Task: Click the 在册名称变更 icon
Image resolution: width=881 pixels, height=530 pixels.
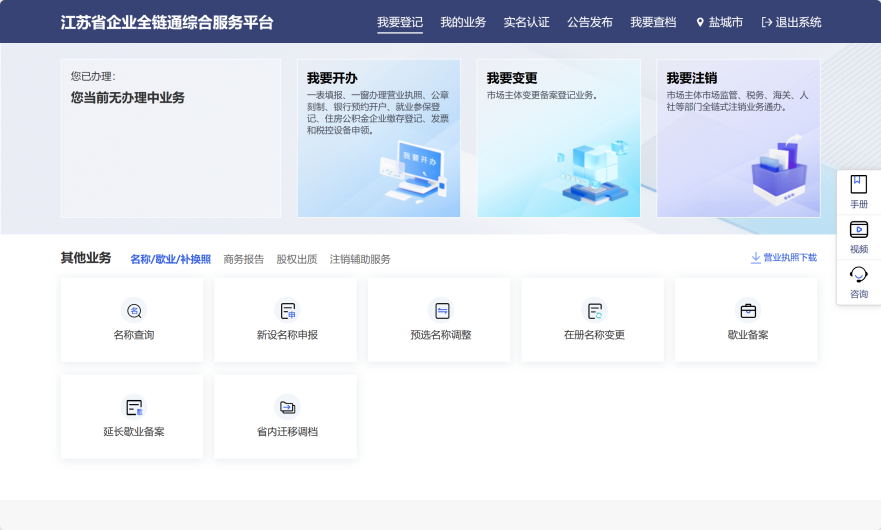Action: [594, 310]
